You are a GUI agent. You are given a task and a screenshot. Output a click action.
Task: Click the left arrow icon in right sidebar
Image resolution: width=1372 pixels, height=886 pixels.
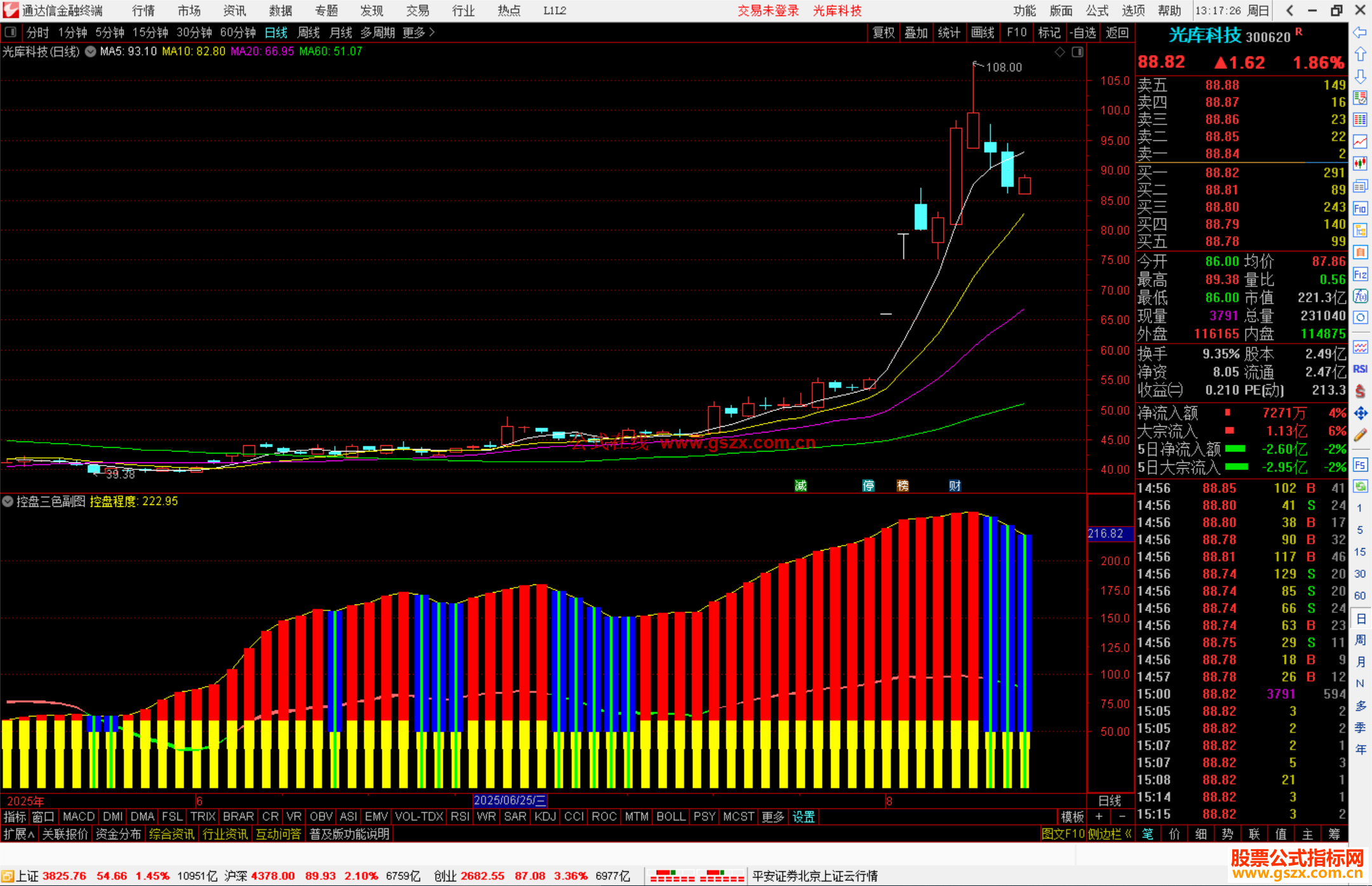[1360, 32]
